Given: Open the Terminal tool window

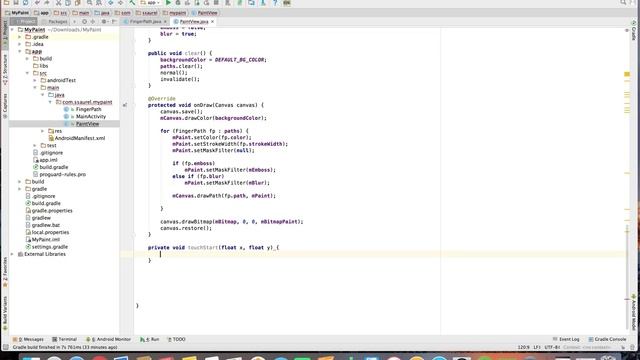Looking at the screenshot, I should tap(64, 339).
